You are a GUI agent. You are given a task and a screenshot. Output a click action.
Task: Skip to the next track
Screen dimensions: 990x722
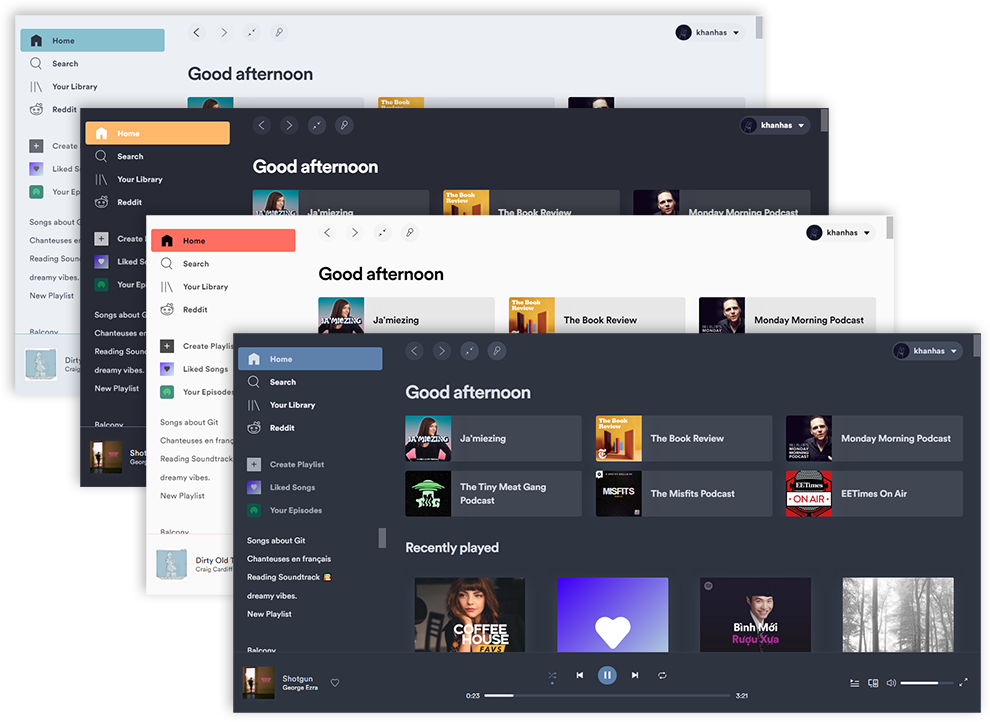pyautogui.click(x=635, y=675)
